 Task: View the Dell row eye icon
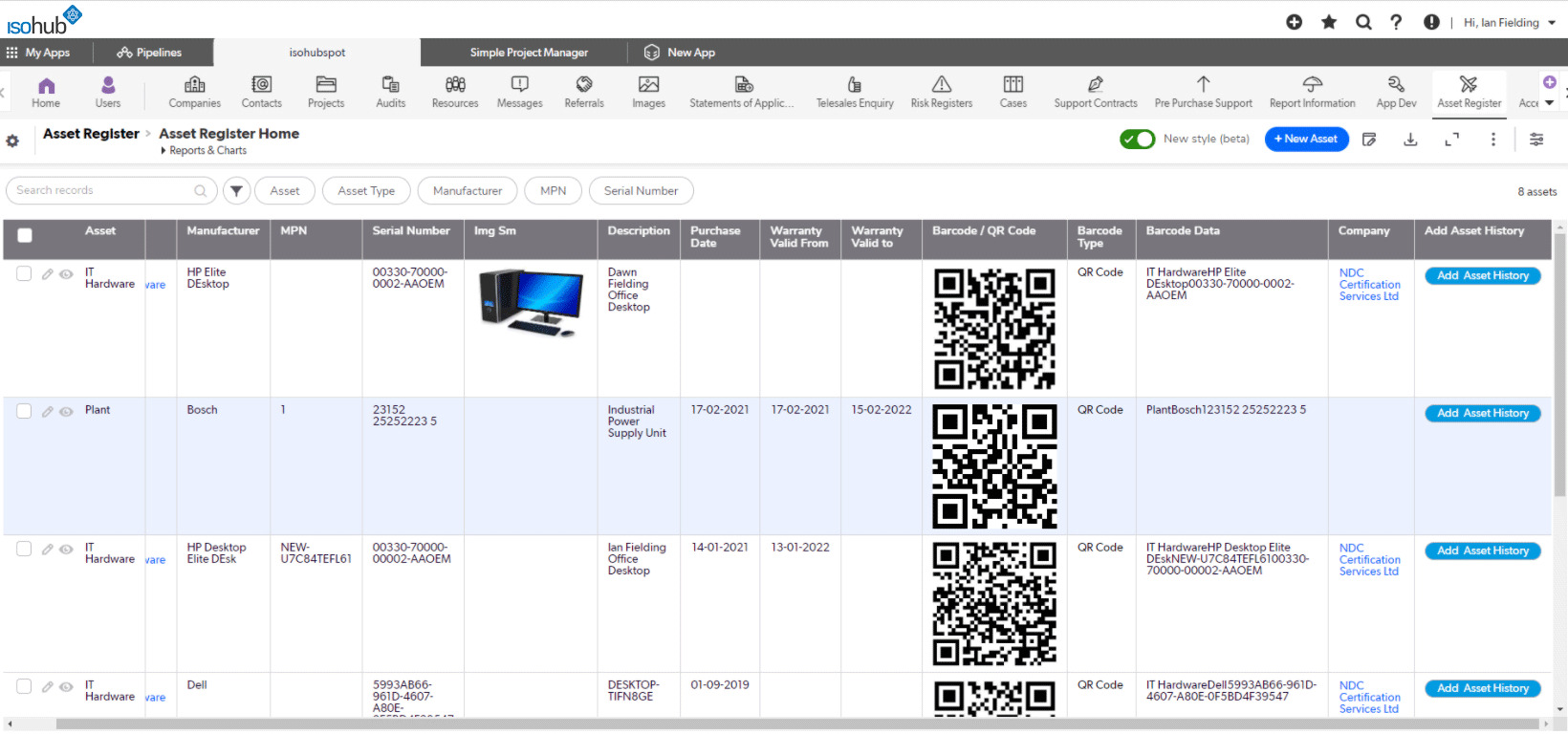click(66, 687)
